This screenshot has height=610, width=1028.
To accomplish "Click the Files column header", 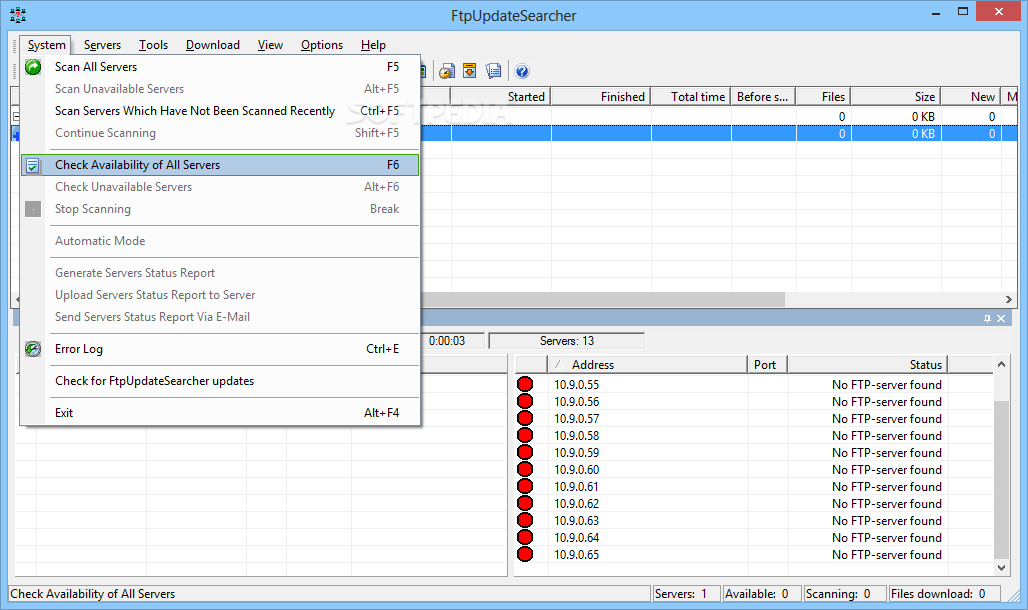I will [823, 96].
